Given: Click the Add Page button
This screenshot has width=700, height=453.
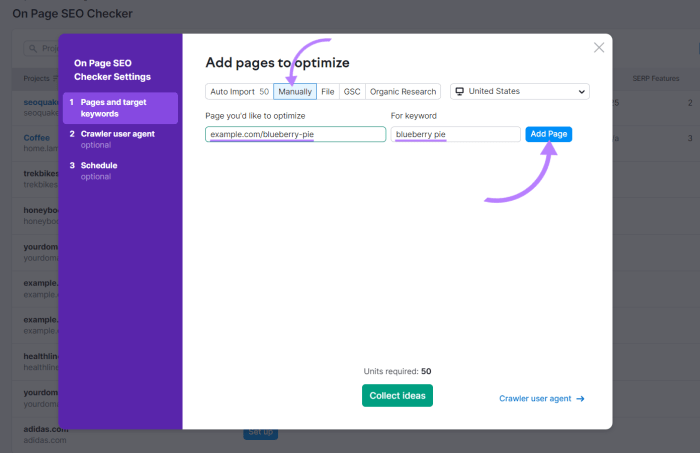Looking at the screenshot, I should point(549,134).
